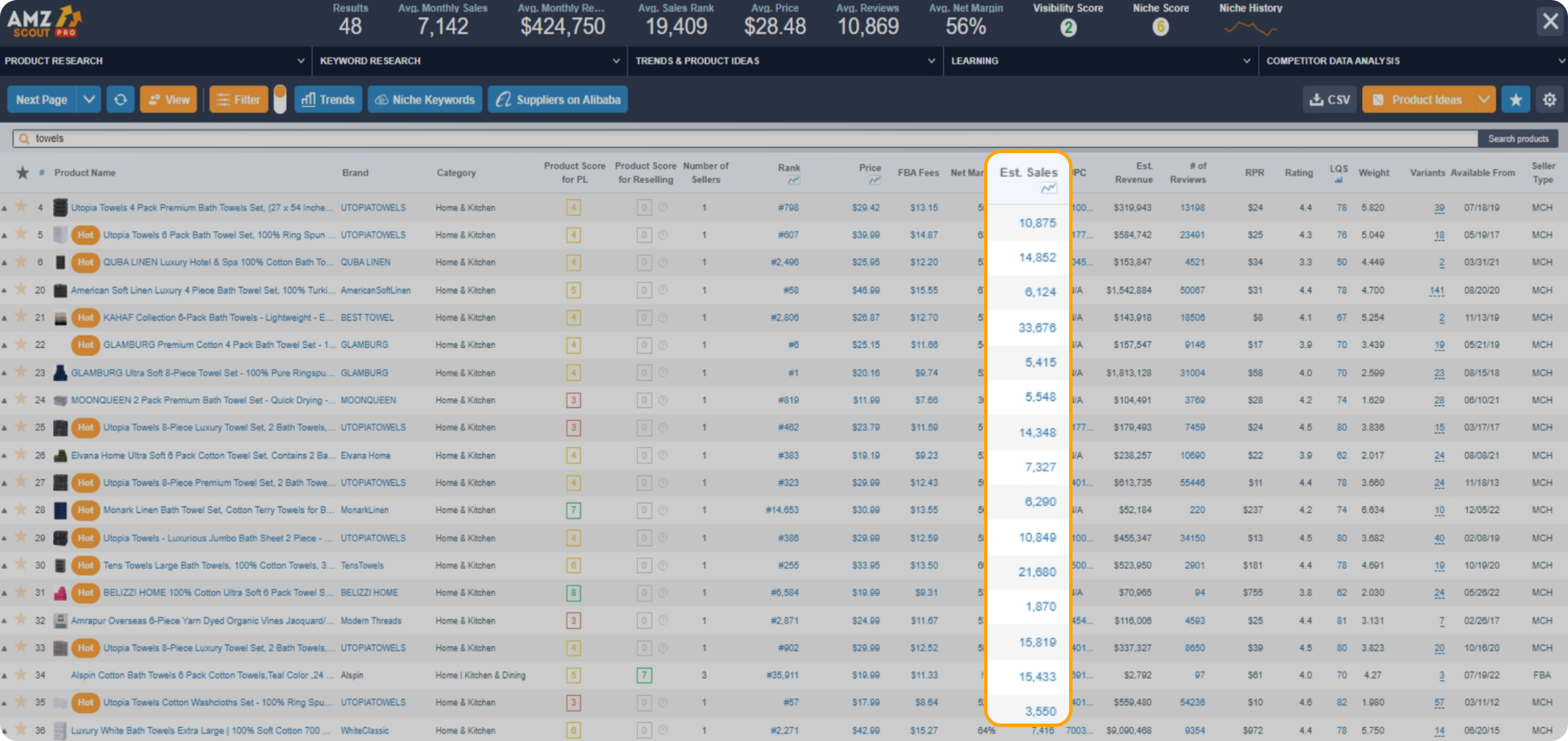
Task: Expand the Trends & Product Ideas chevron
Action: tap(932, 61)
